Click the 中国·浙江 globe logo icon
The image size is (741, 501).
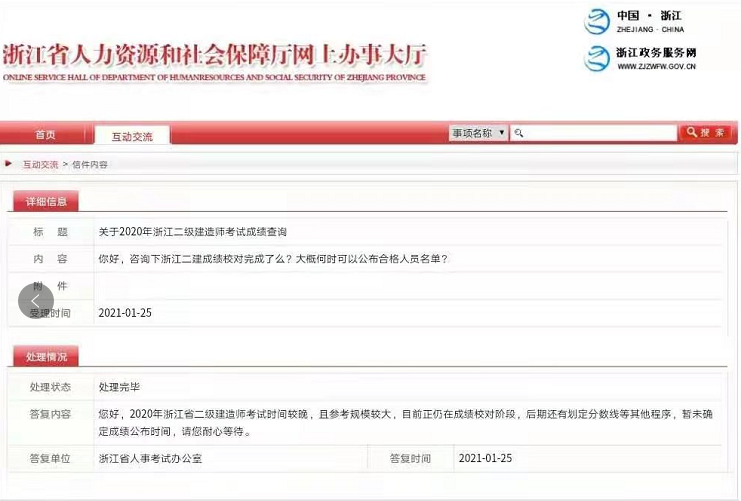pyautogui.click(x=597, y=21)
